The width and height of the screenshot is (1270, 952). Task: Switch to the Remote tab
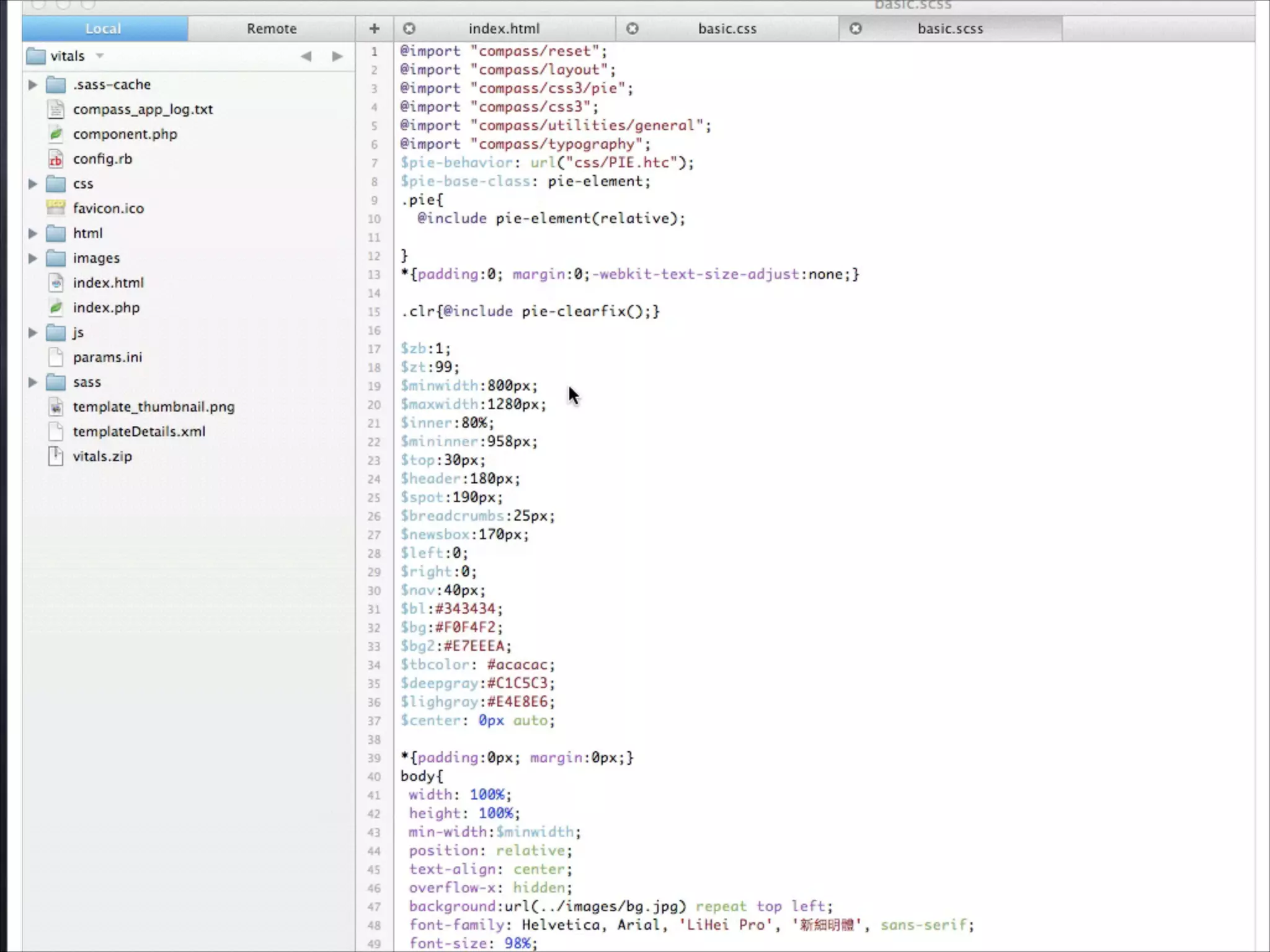click(272, 29)
